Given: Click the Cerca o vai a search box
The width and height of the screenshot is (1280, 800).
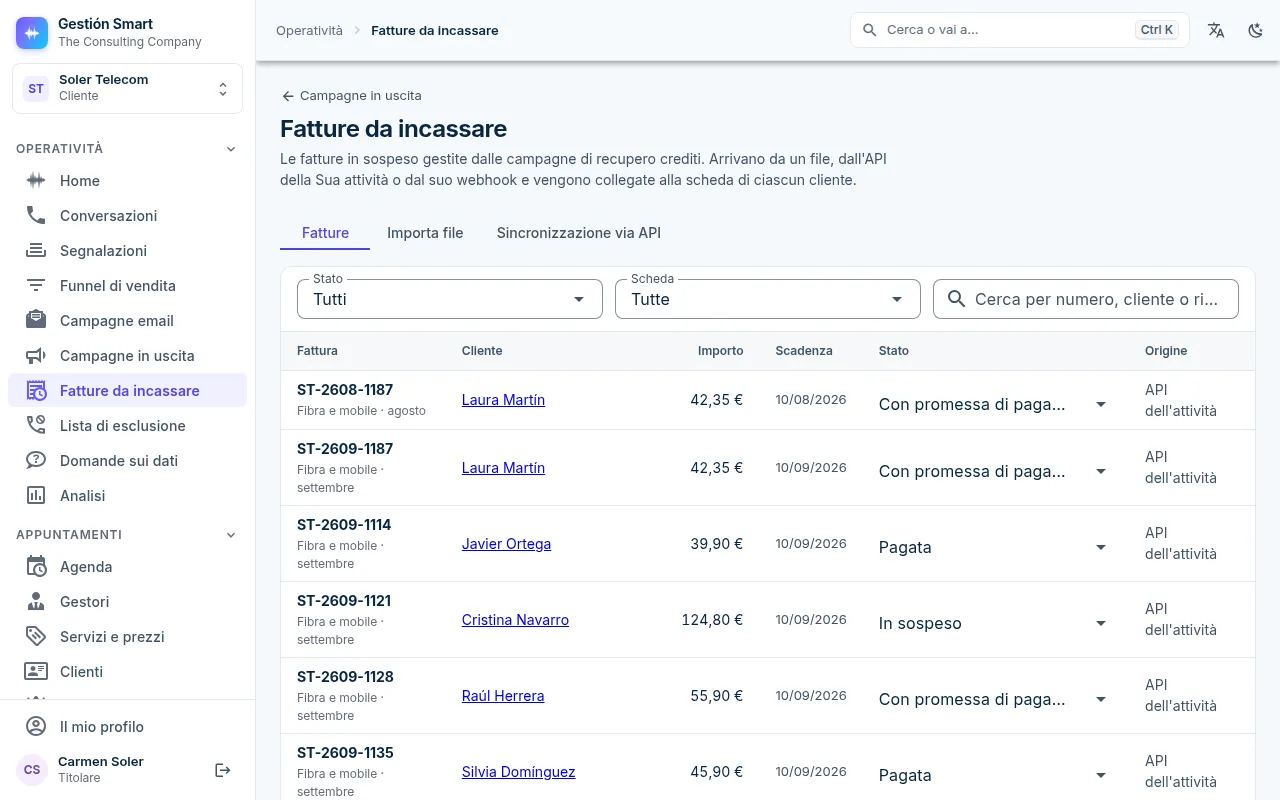Looking at the screenshot, I should pos(1020,30).
